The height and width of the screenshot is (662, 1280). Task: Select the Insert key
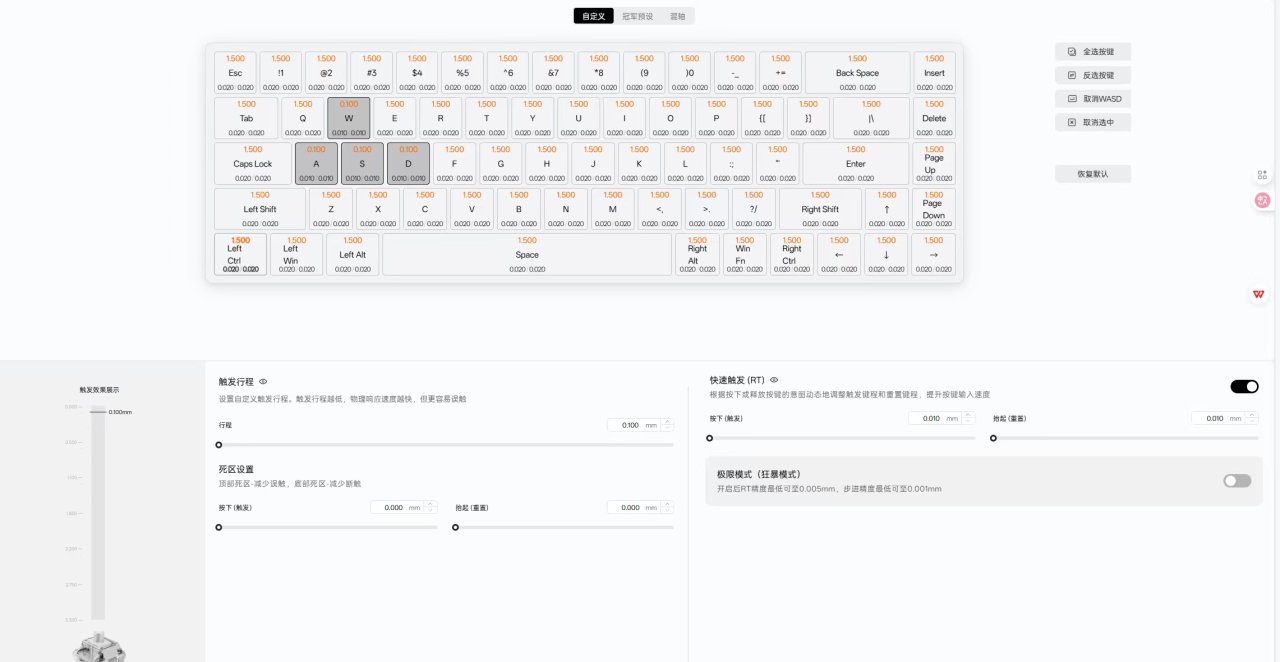coord(934,73)
